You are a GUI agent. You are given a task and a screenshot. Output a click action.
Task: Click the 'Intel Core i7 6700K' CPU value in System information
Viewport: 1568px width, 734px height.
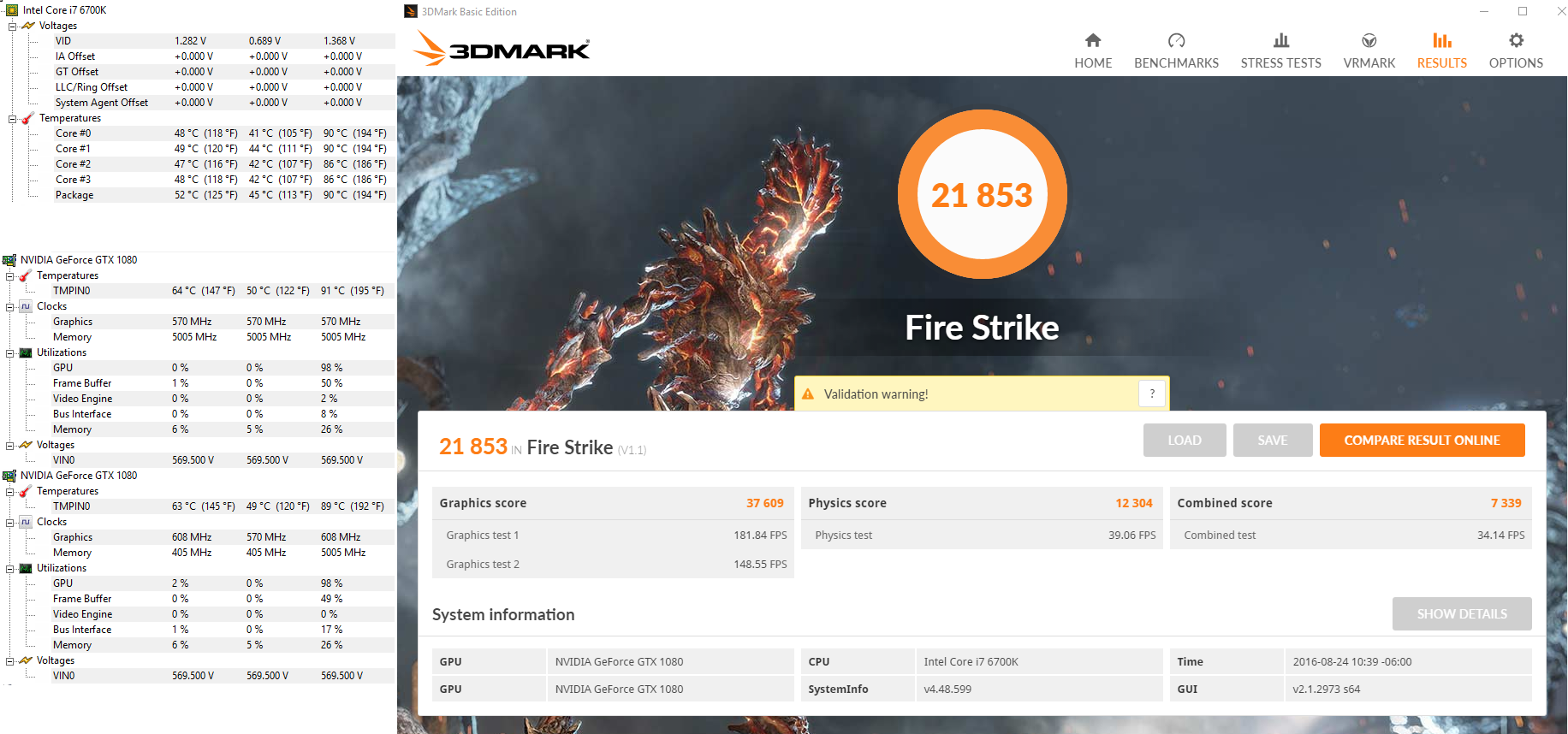pyautogui.click(x=971, y=661)
